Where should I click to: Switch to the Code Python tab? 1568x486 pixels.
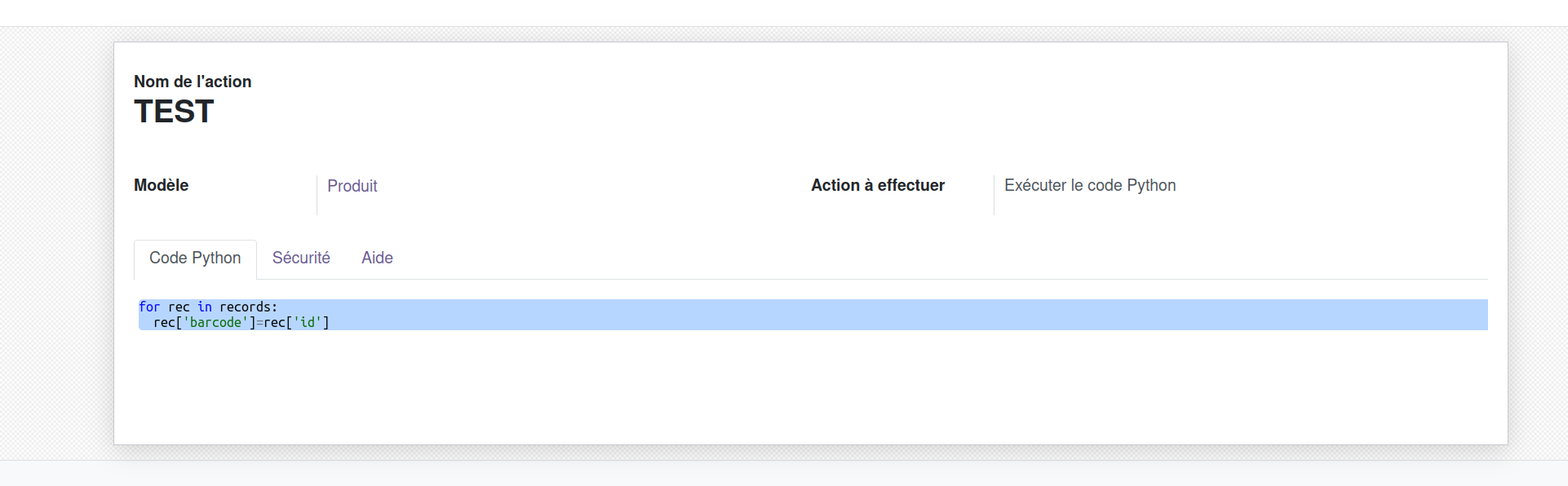pos(195,258)
